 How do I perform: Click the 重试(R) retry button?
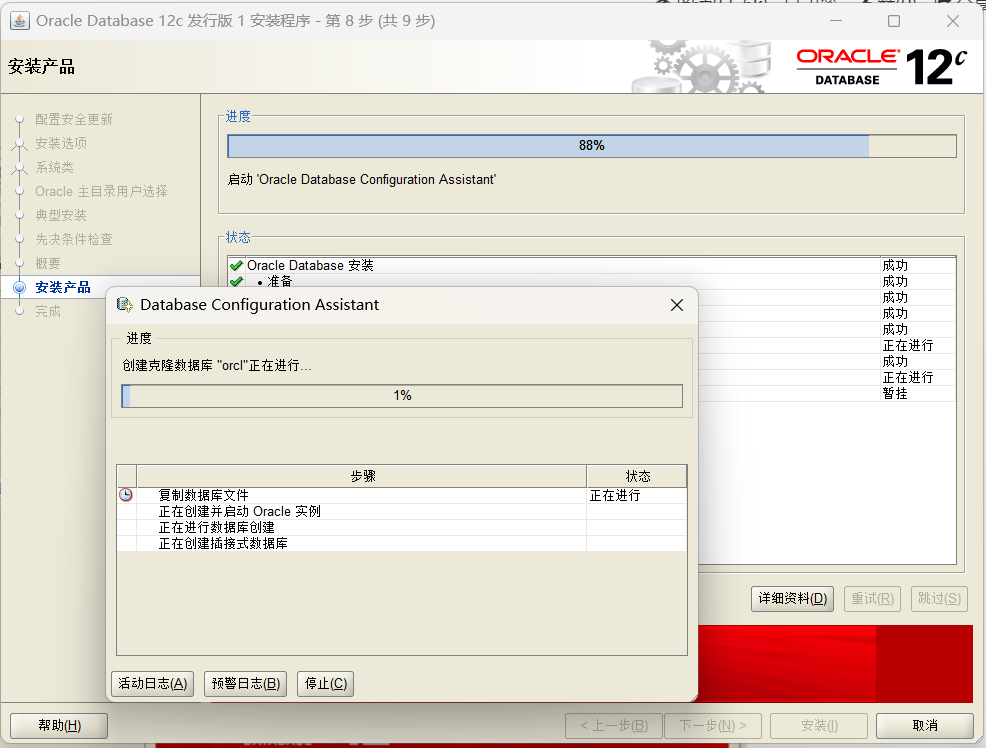click(872, 598)
